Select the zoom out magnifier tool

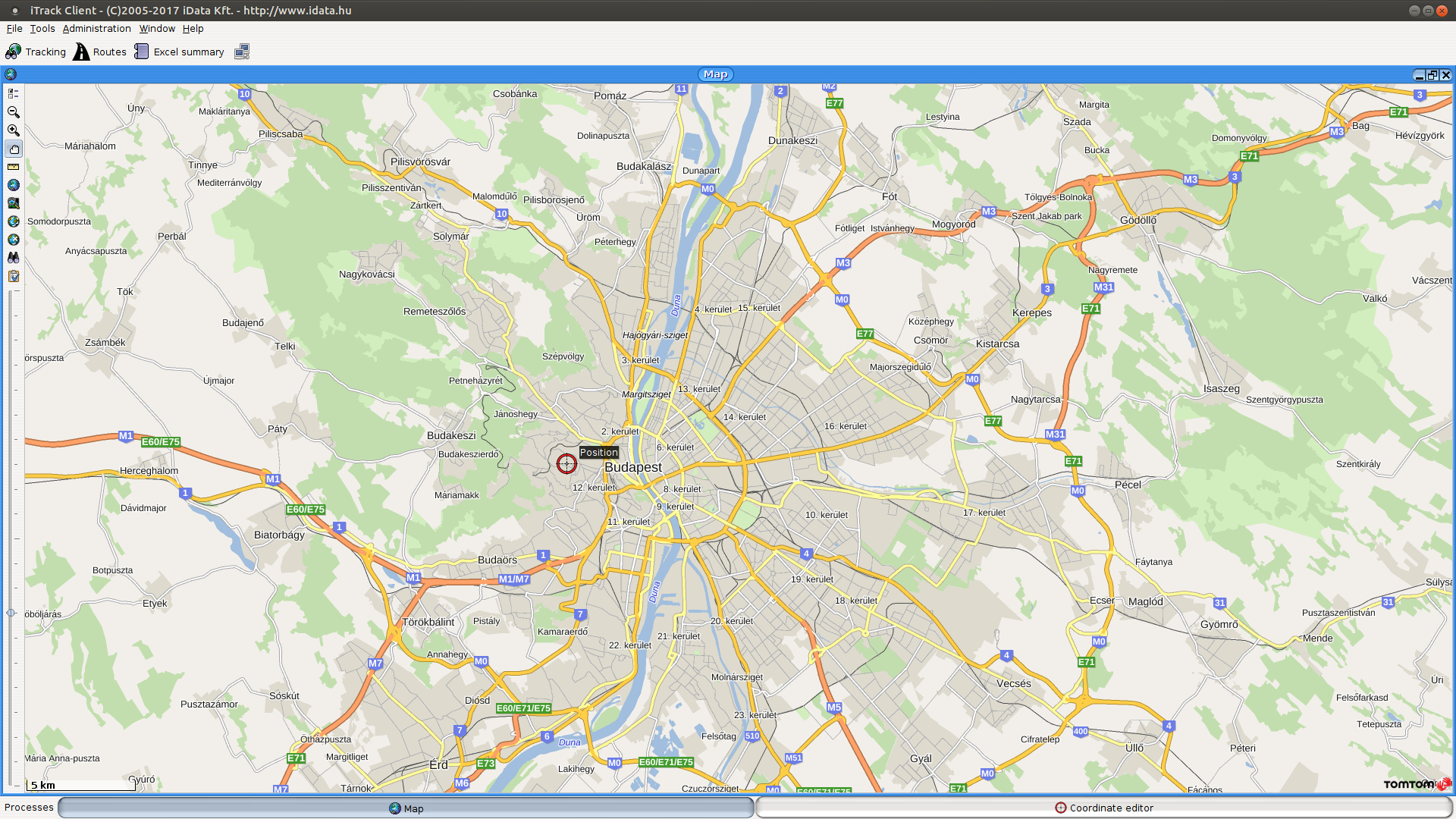[13, 112]
